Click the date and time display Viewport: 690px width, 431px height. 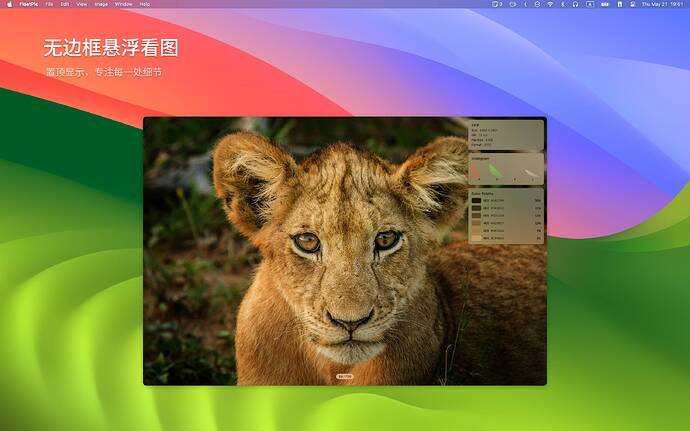[662, 4]
